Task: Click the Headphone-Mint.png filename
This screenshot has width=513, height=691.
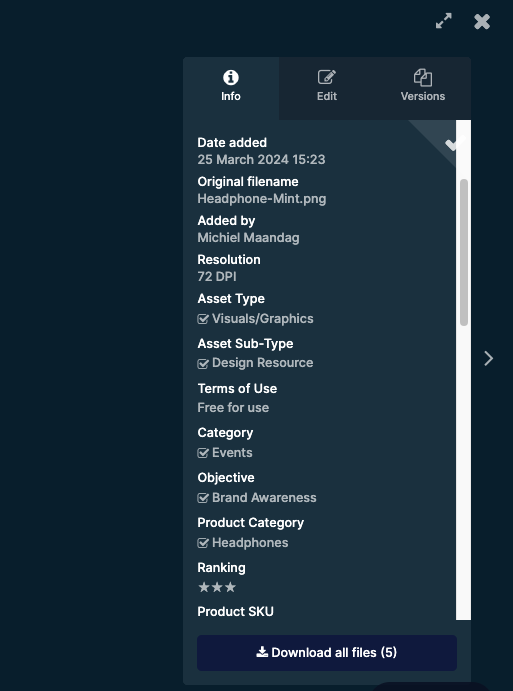Action: [x=262, y=199]
